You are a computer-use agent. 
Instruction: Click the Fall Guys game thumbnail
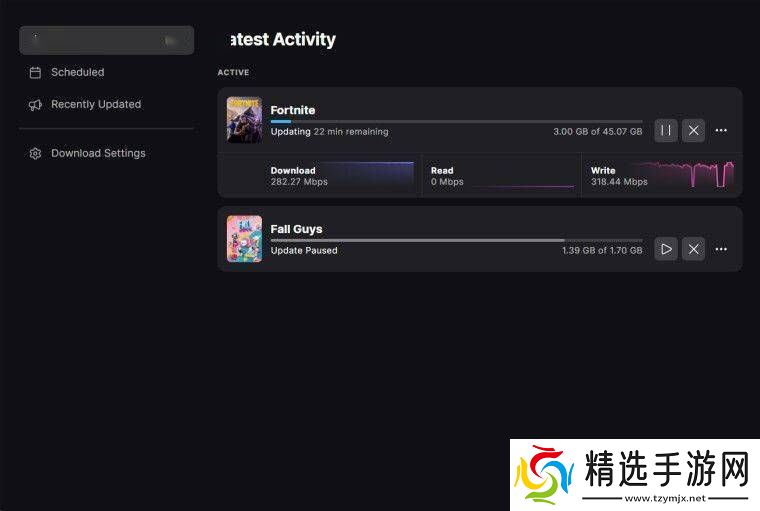244,239
